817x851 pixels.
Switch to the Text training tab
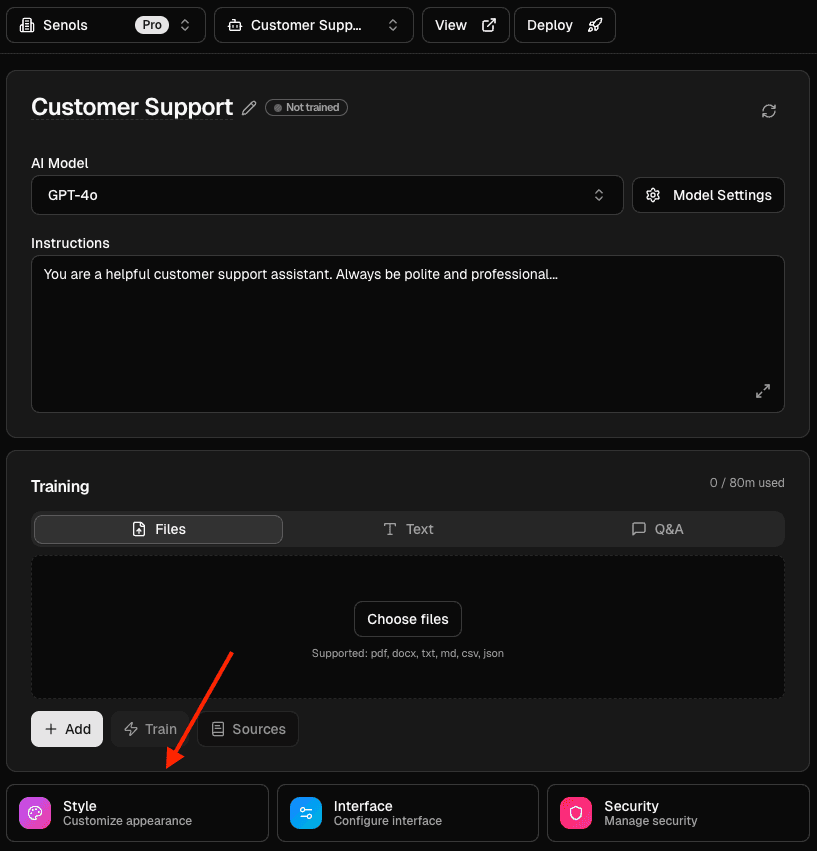(408, 529)
